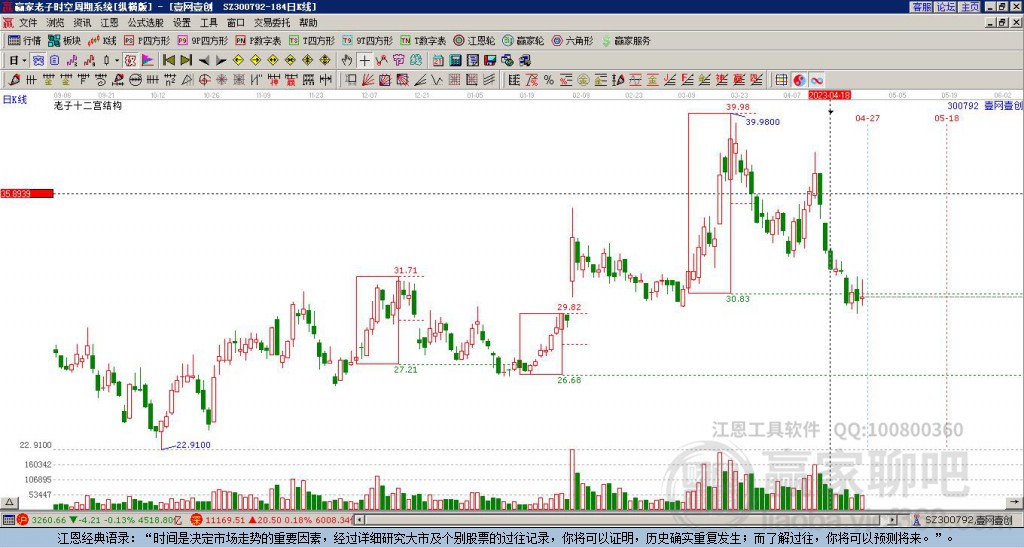Click the 日K线 label
The image size is (1024, 548).
tap(15, 99)
